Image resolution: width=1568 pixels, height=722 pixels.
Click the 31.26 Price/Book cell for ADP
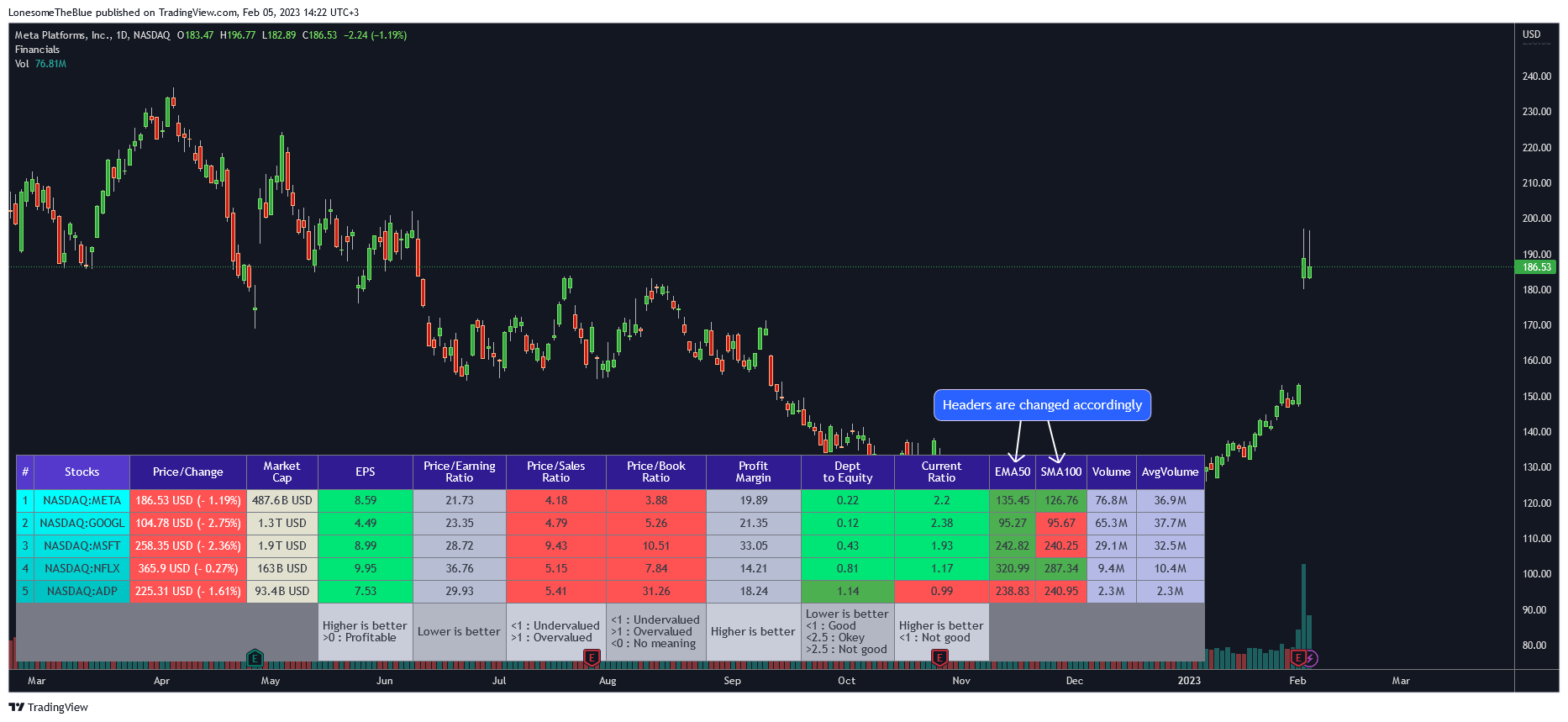pyautogui.click(x=656, y=592)
